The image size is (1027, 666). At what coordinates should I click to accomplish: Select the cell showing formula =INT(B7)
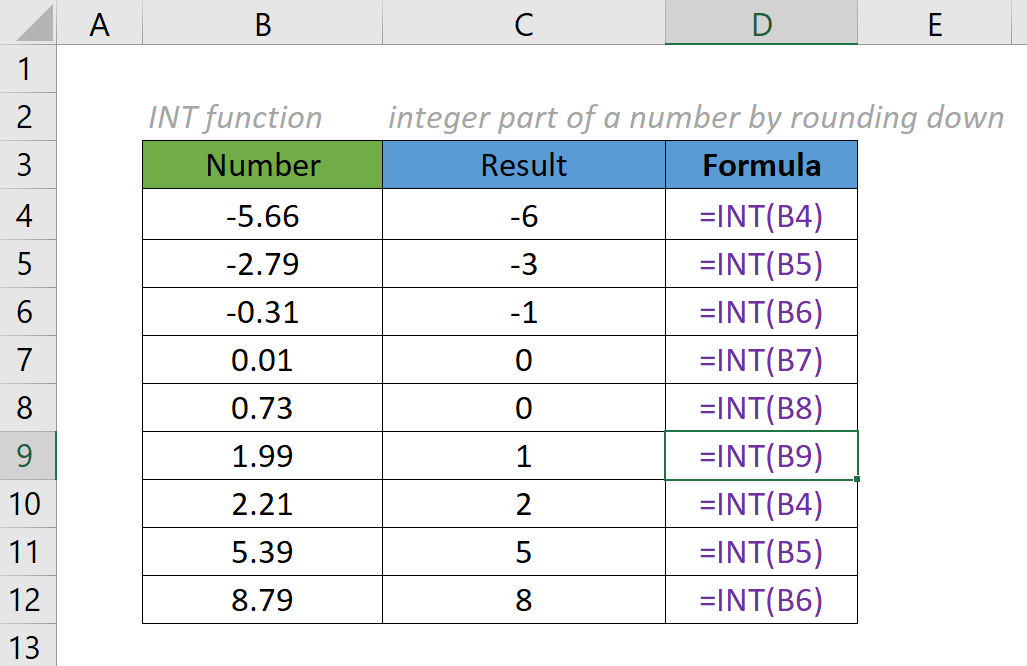(x=762, y=359)
